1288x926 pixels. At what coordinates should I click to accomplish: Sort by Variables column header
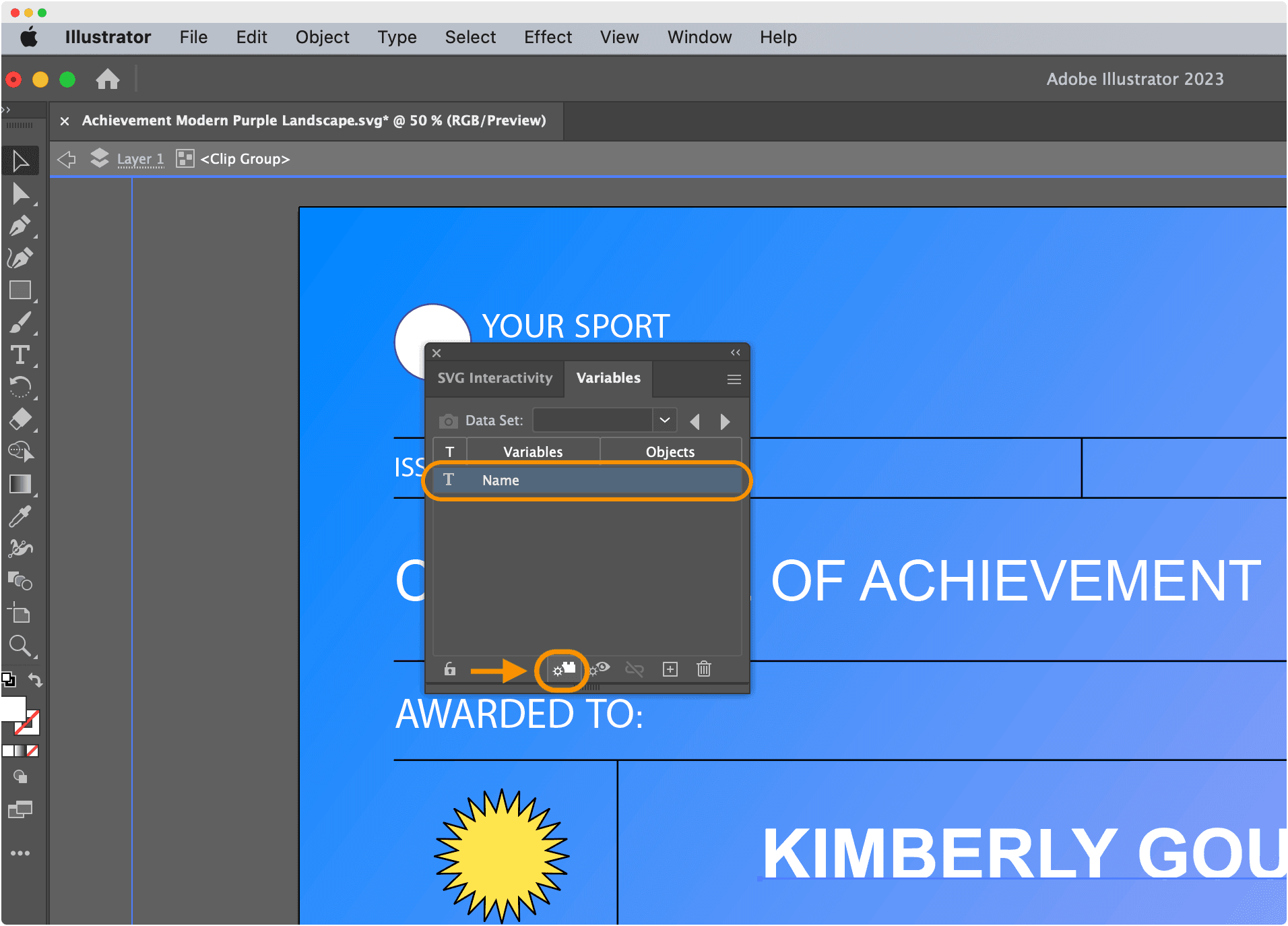533,452
